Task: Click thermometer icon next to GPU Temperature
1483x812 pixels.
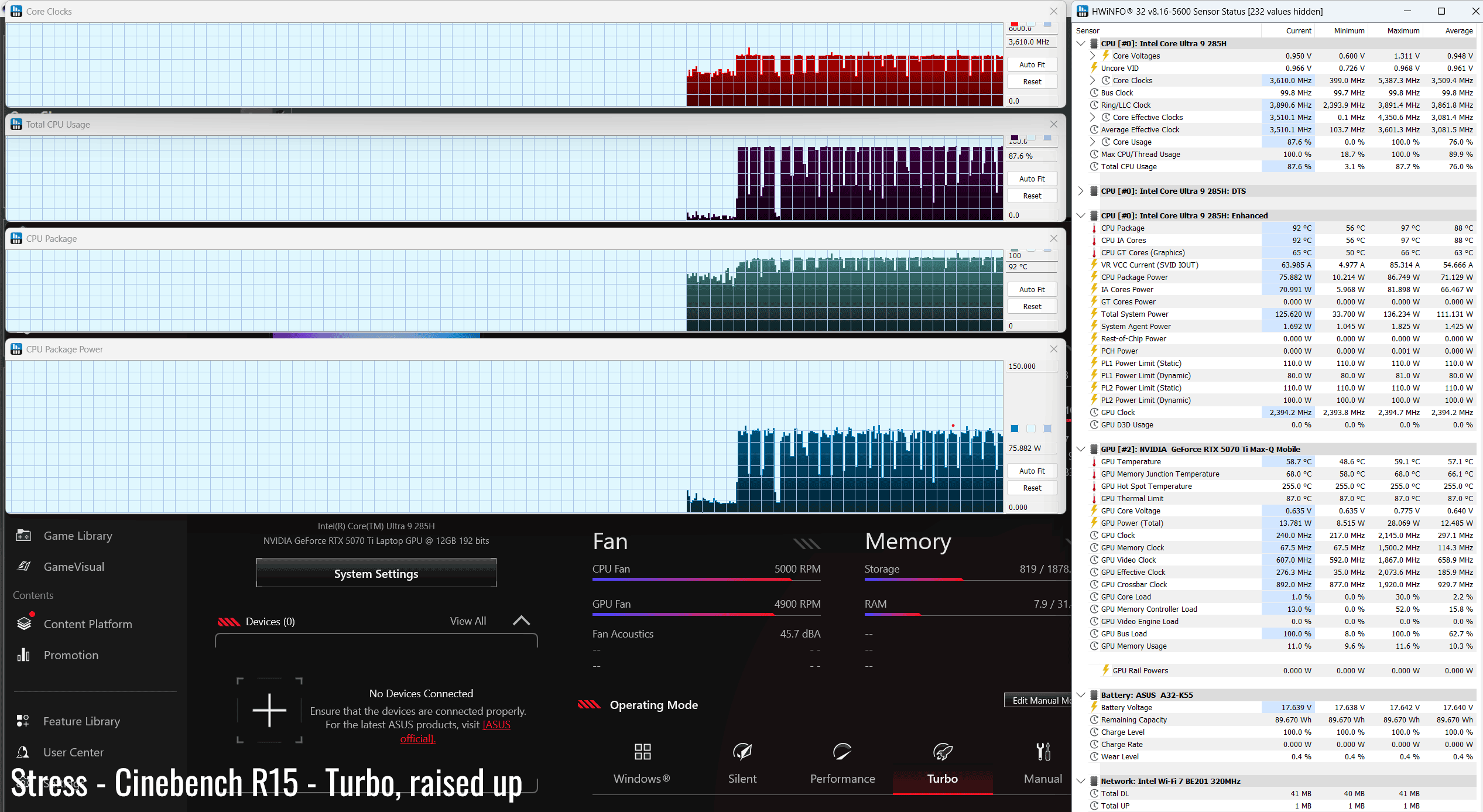Action: pos(1094,461)
